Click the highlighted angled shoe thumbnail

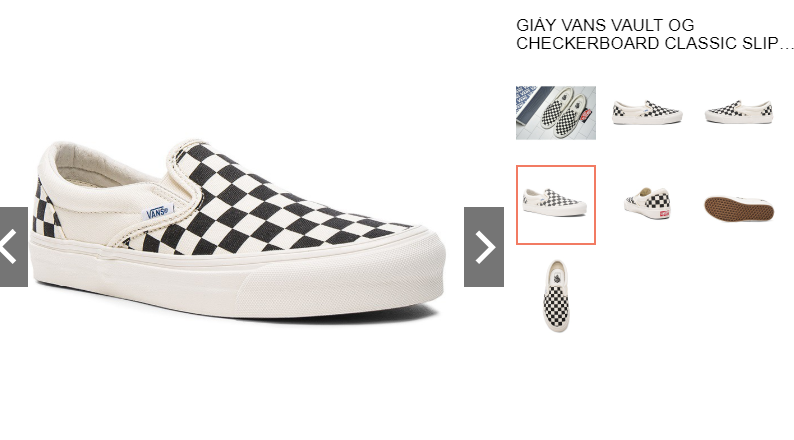click(x=555, y=205)
